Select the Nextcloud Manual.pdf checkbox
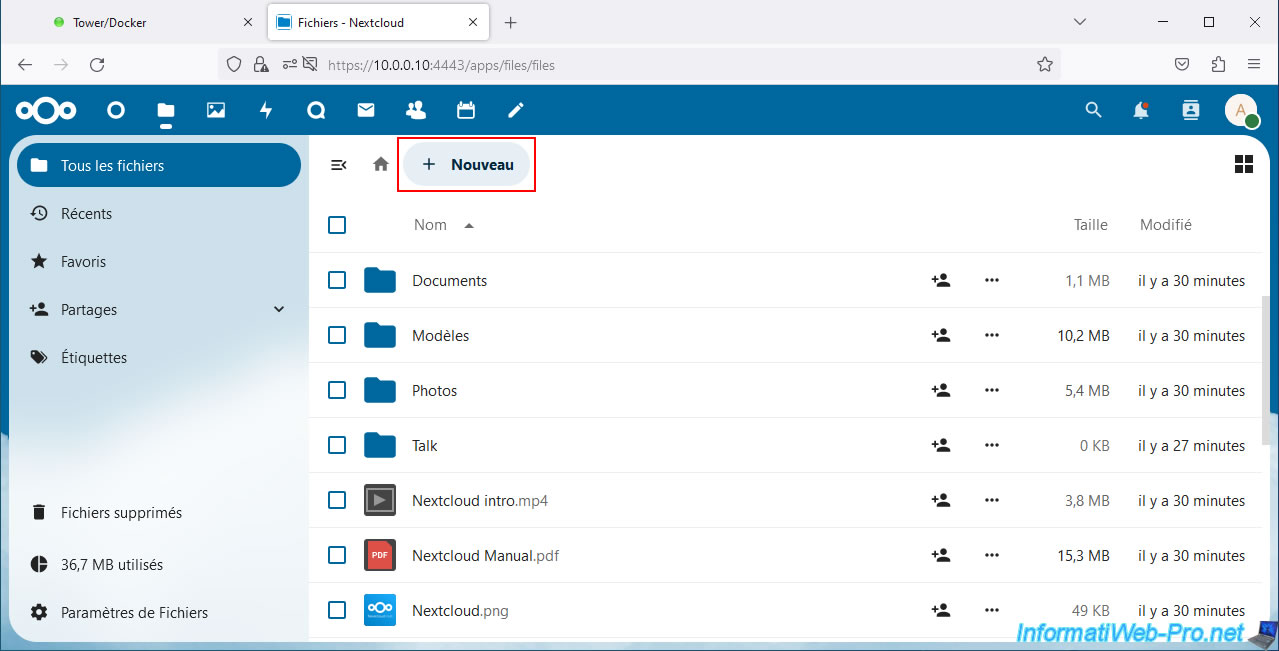The height and width of the screenshot is (651, 1279). [x=337, y=555]
